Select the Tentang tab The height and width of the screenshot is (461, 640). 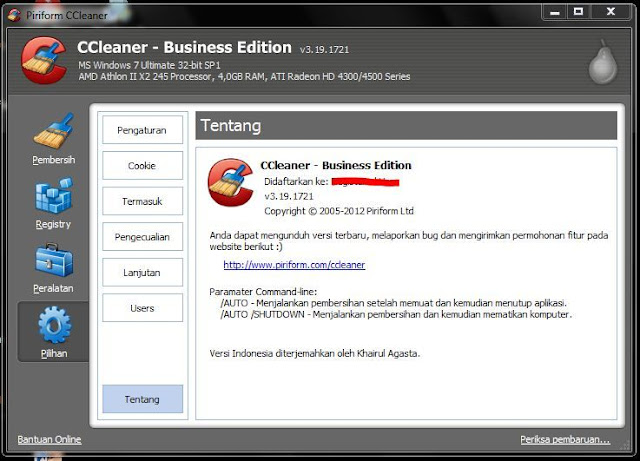pyautogui.click(x=142, y=399)
